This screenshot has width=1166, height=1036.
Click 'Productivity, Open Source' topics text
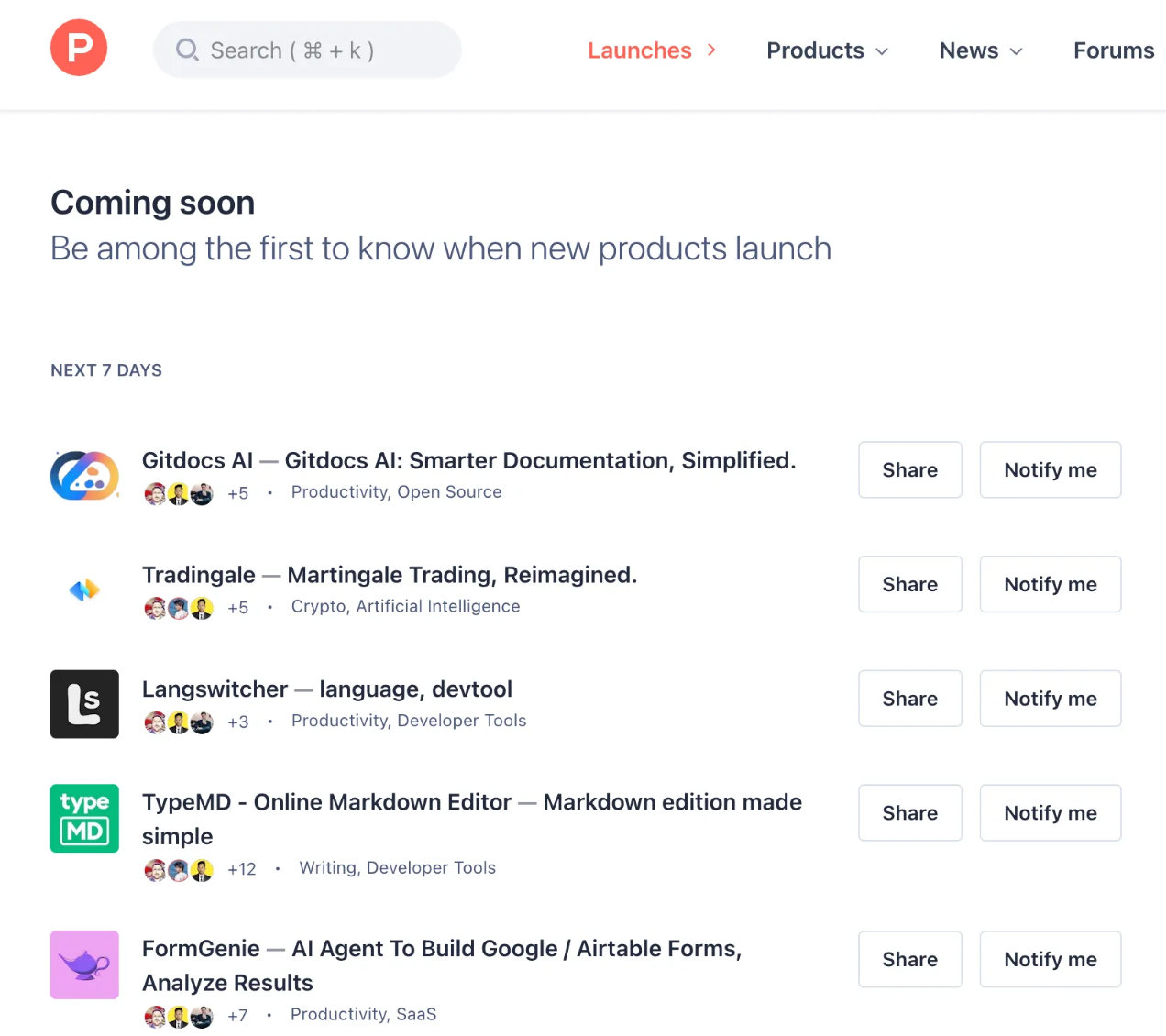pyautogui.click(x=396, y=492)
